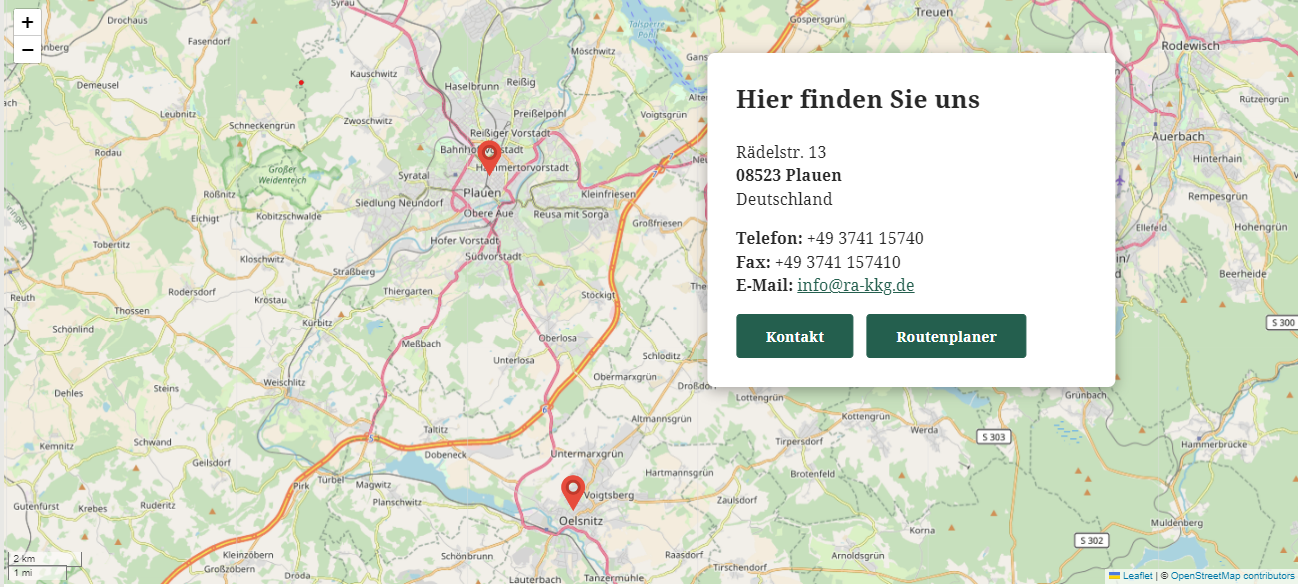Open the info@ra-kkg.de email link
1298x587 pixels.
855,285
